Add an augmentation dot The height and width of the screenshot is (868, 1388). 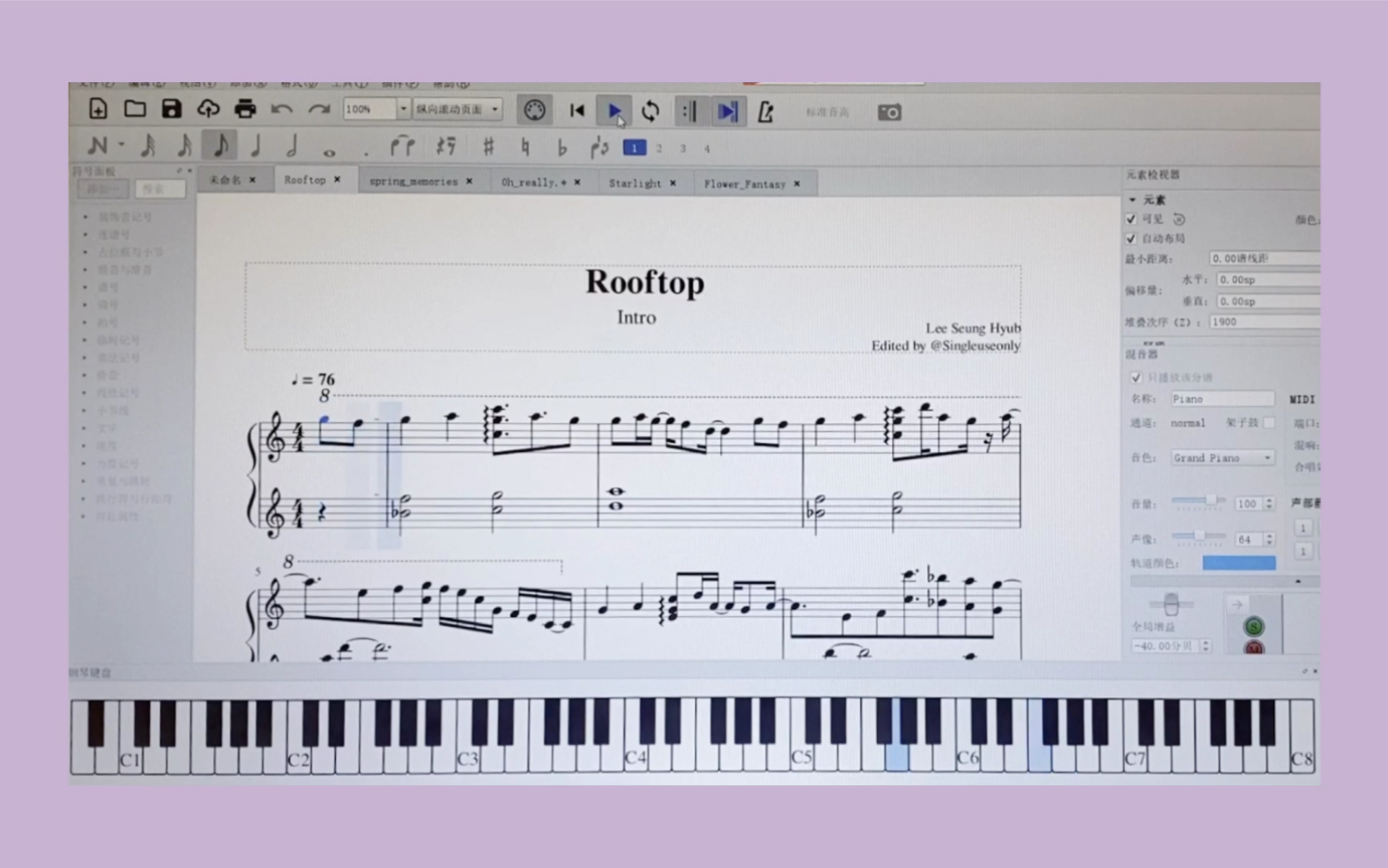click(366, 154)
